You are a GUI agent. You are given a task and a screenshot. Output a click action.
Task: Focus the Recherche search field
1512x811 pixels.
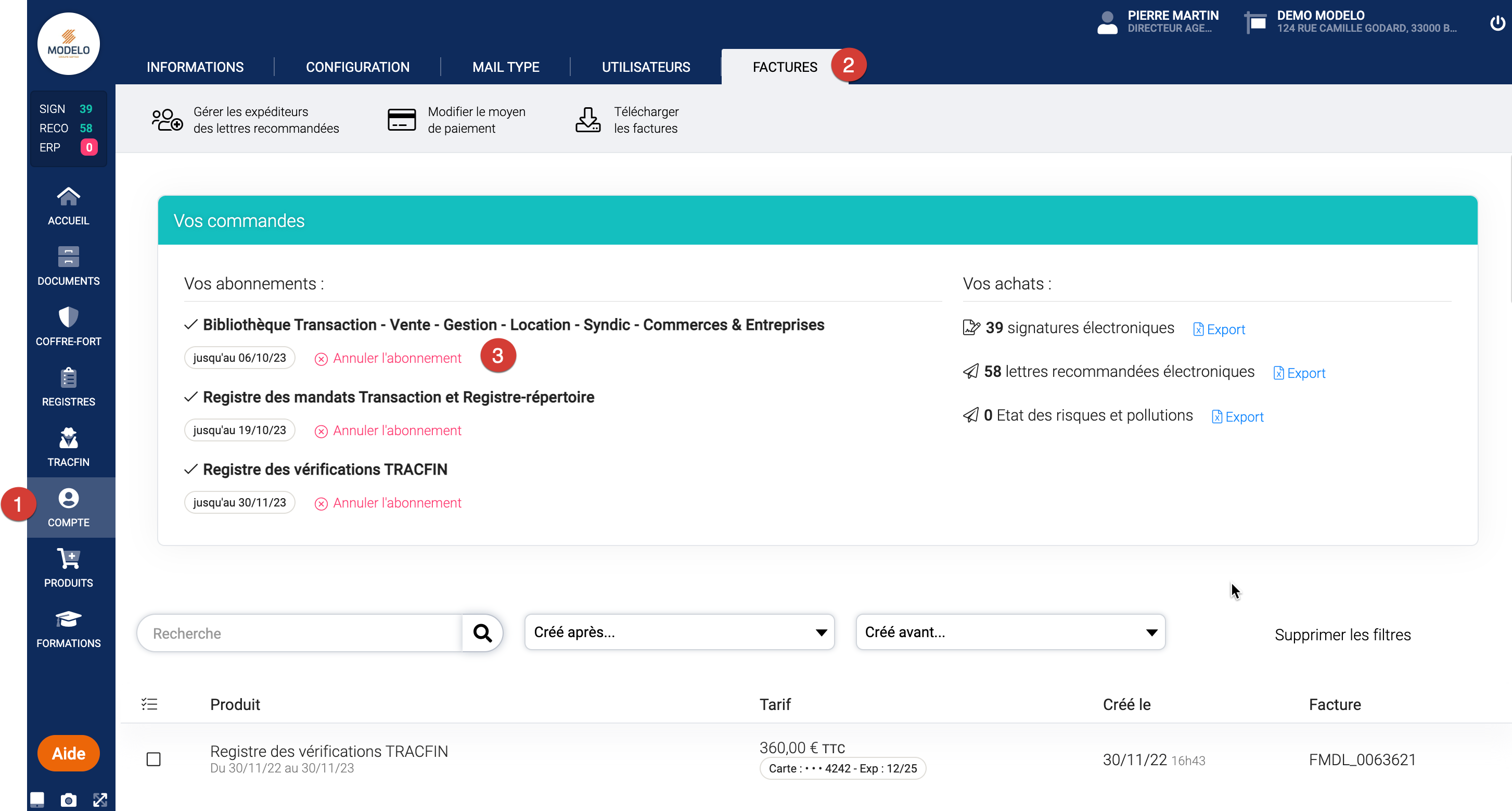click(299, 633)
